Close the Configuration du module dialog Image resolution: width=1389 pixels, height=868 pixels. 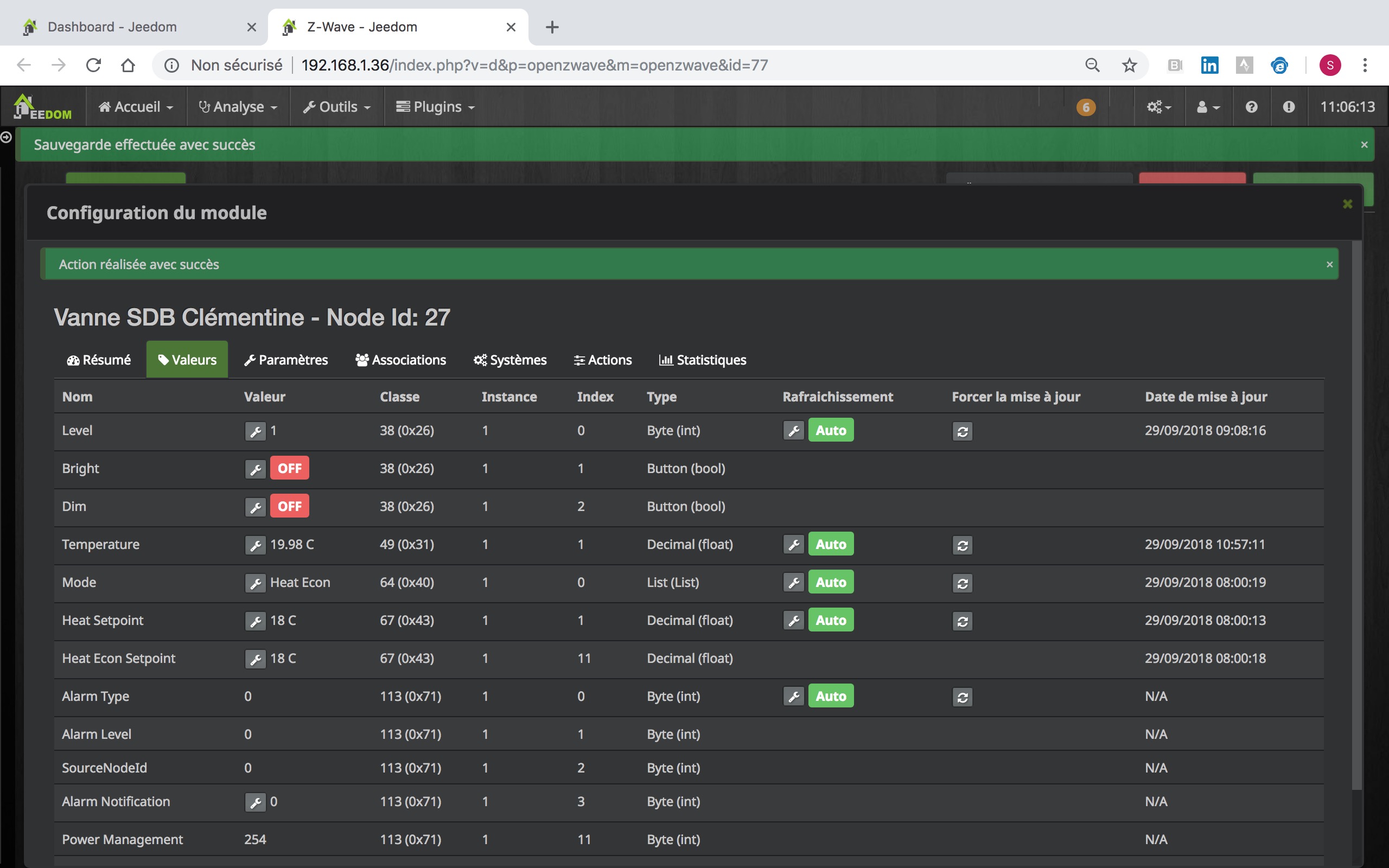pyautogui.click(x=1347, y=204)
